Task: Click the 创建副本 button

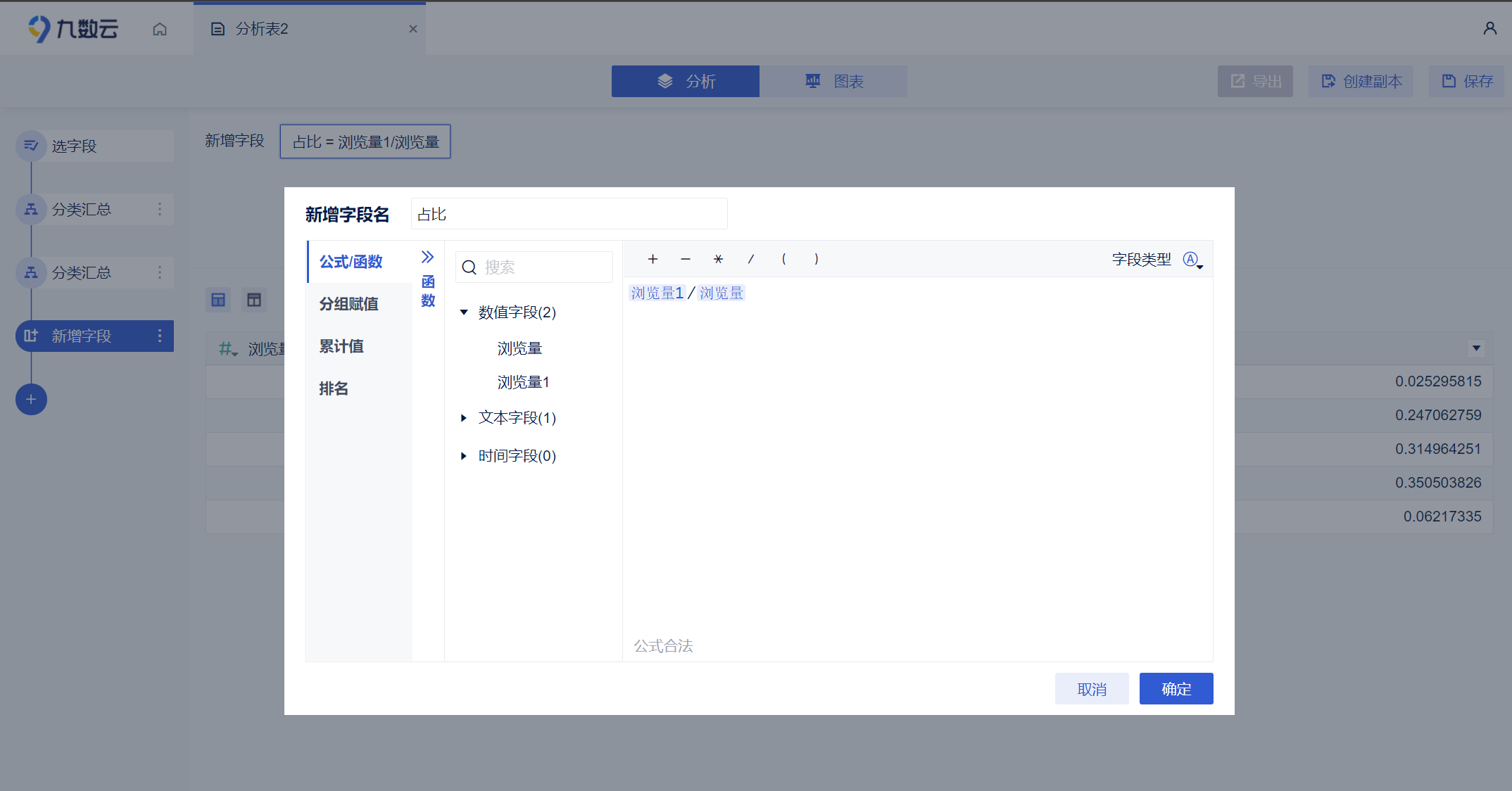Action: click(1361, 82)
